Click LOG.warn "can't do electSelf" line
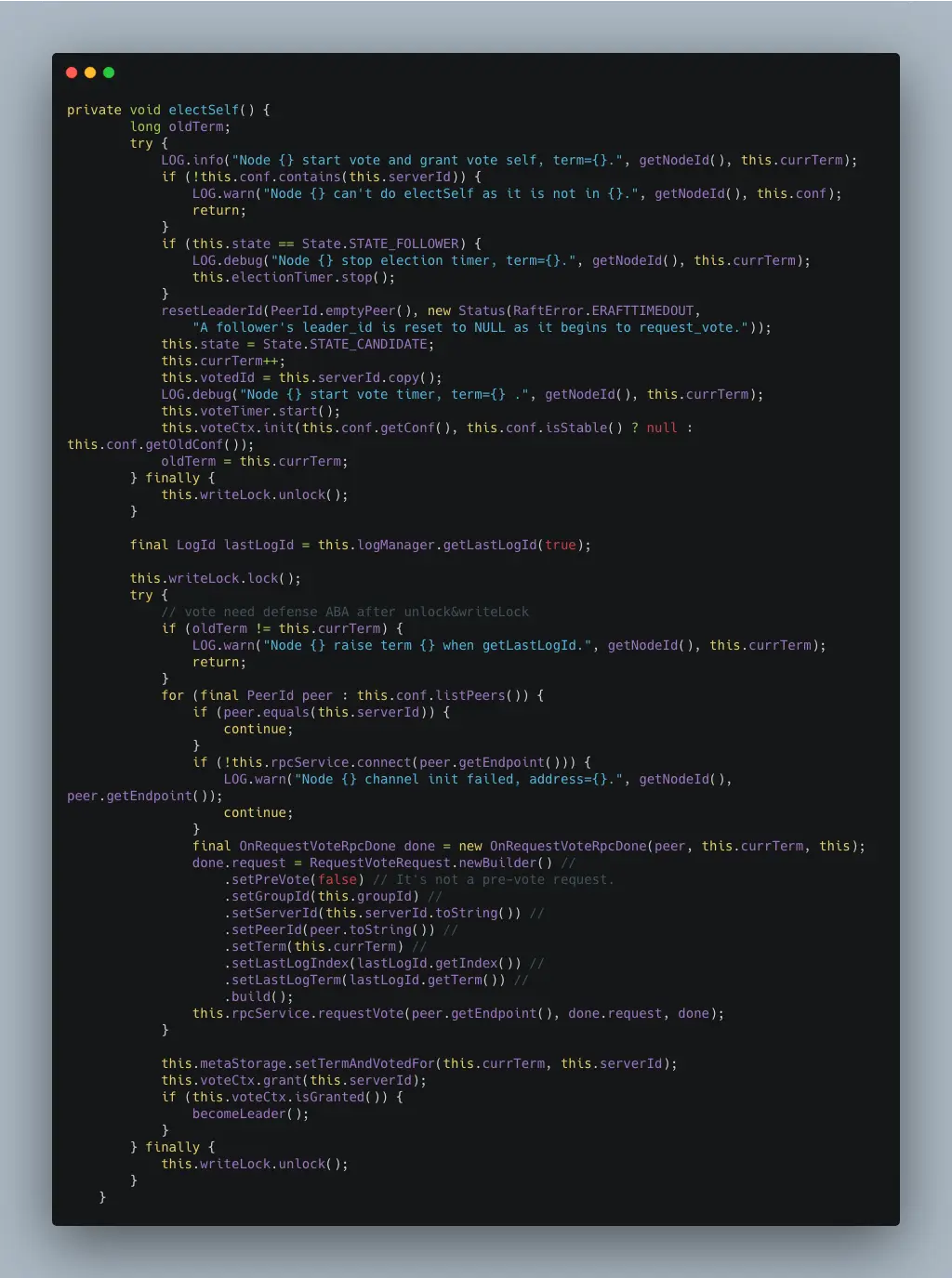 pyautogui.click(x=517, y=193)
